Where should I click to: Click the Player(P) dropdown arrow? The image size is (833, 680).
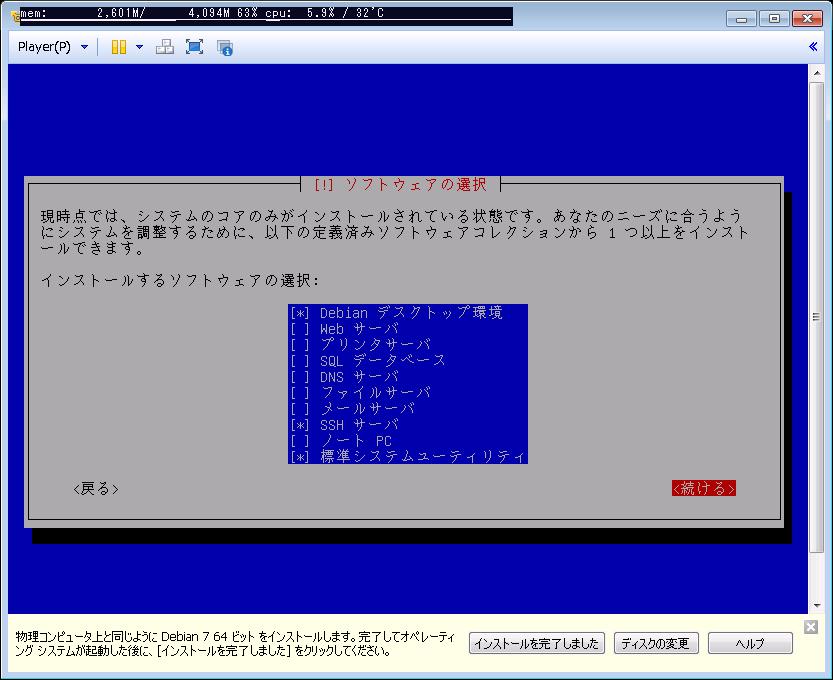(x=84, y=47)
